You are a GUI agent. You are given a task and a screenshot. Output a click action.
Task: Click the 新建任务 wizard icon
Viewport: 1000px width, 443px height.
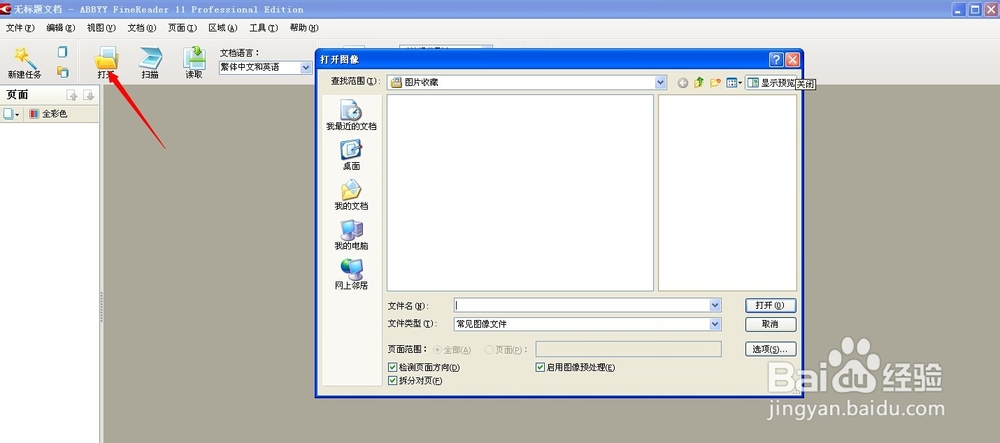coord(26,59)
